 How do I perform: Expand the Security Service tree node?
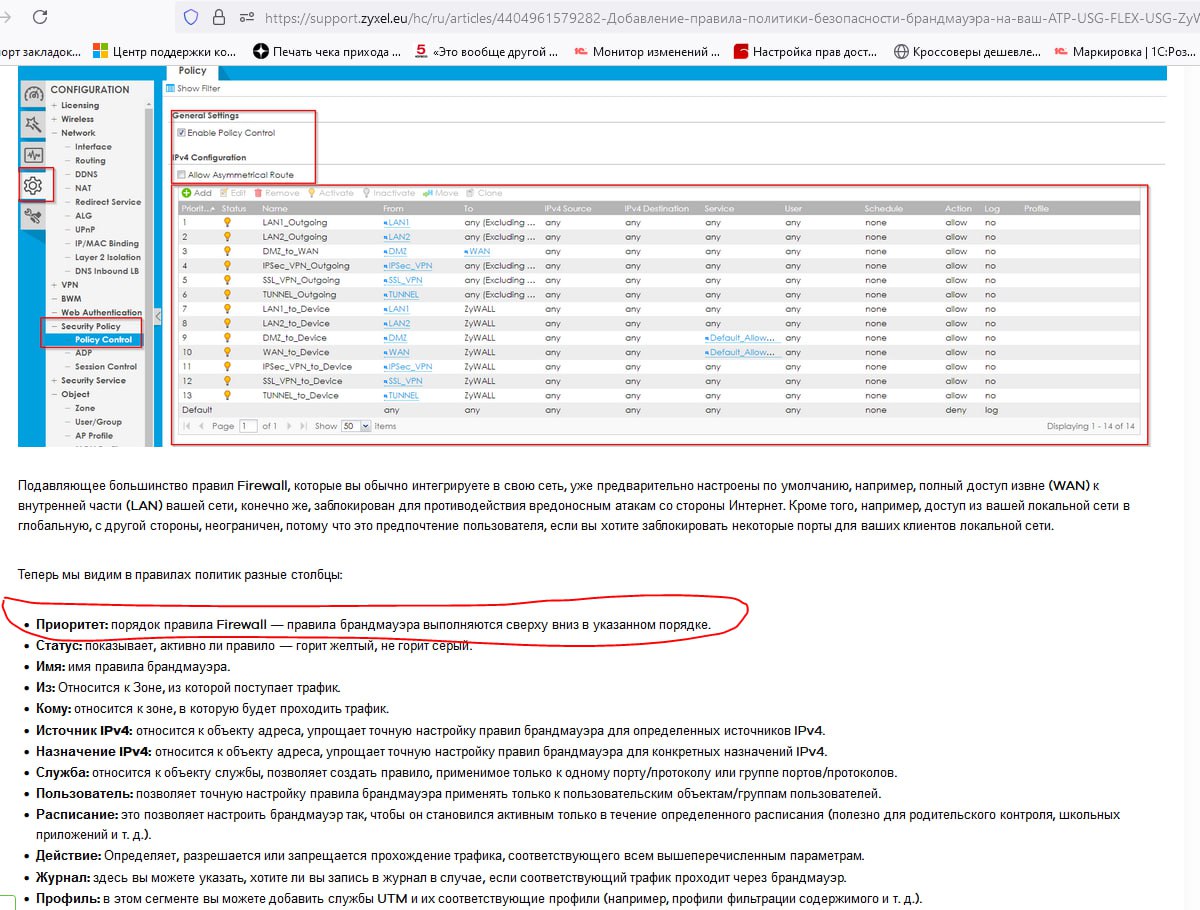(x=55, y=381)
